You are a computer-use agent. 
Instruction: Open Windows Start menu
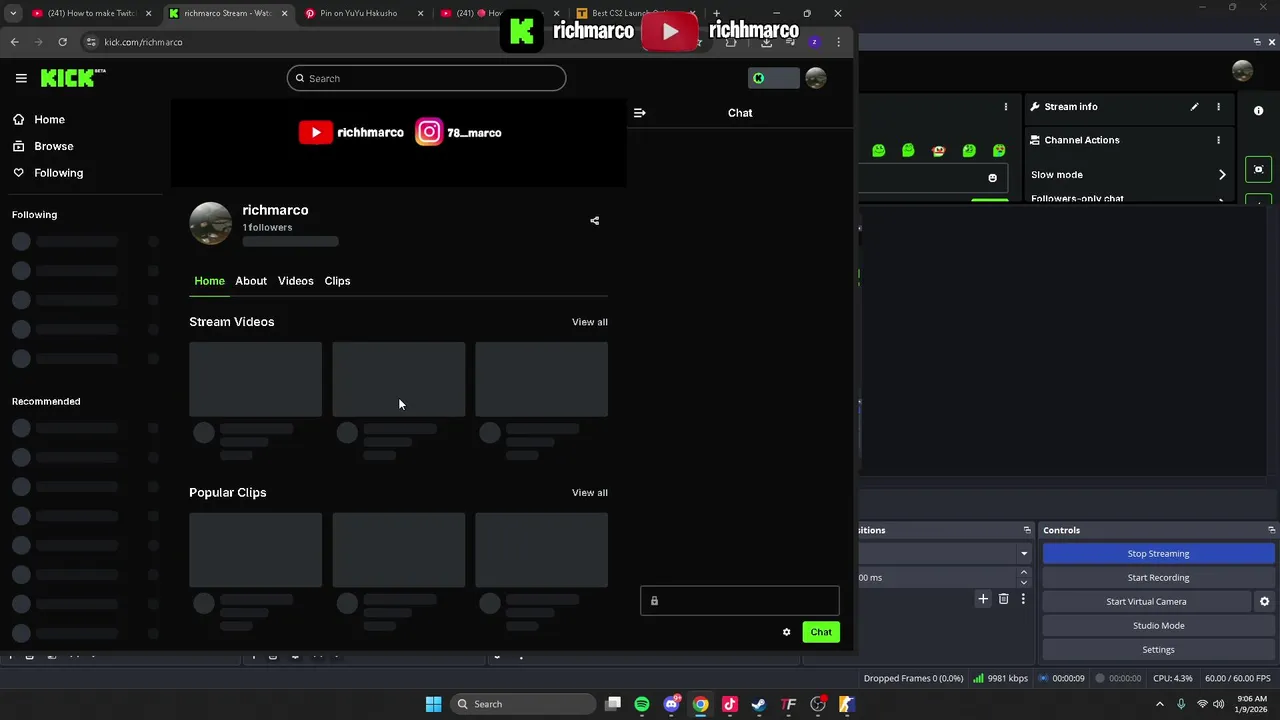point(433,704)
